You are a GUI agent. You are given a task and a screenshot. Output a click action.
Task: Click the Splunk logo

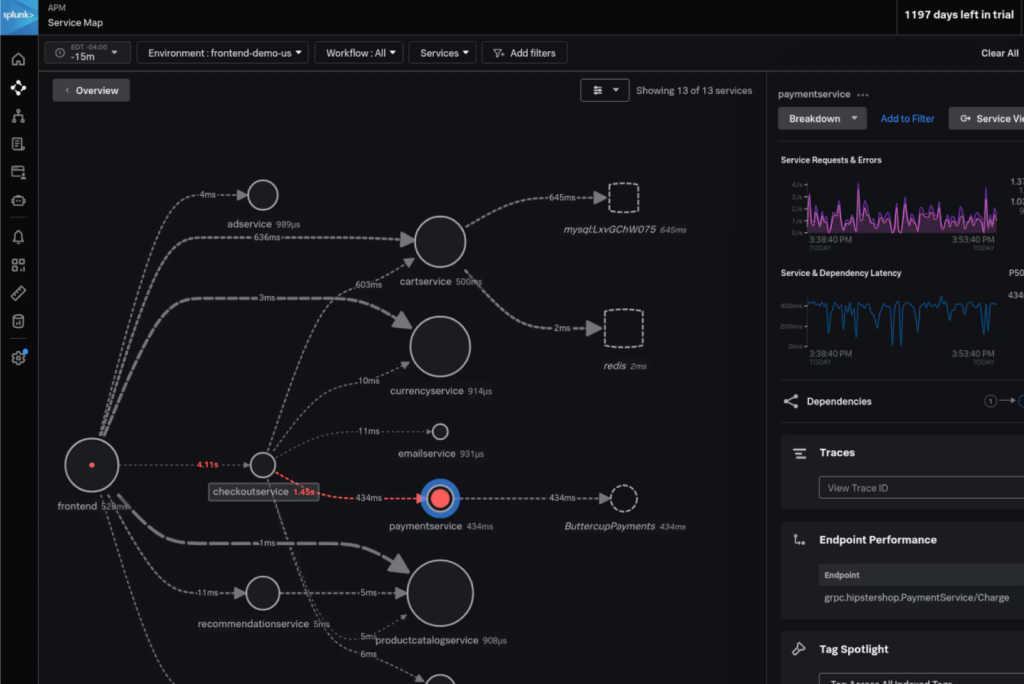19,16
